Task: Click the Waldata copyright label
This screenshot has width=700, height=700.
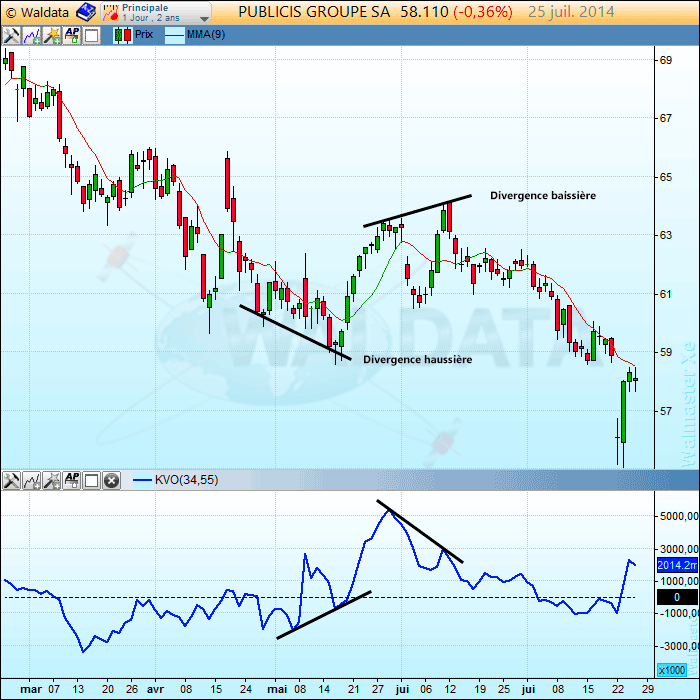Action: 38,12
